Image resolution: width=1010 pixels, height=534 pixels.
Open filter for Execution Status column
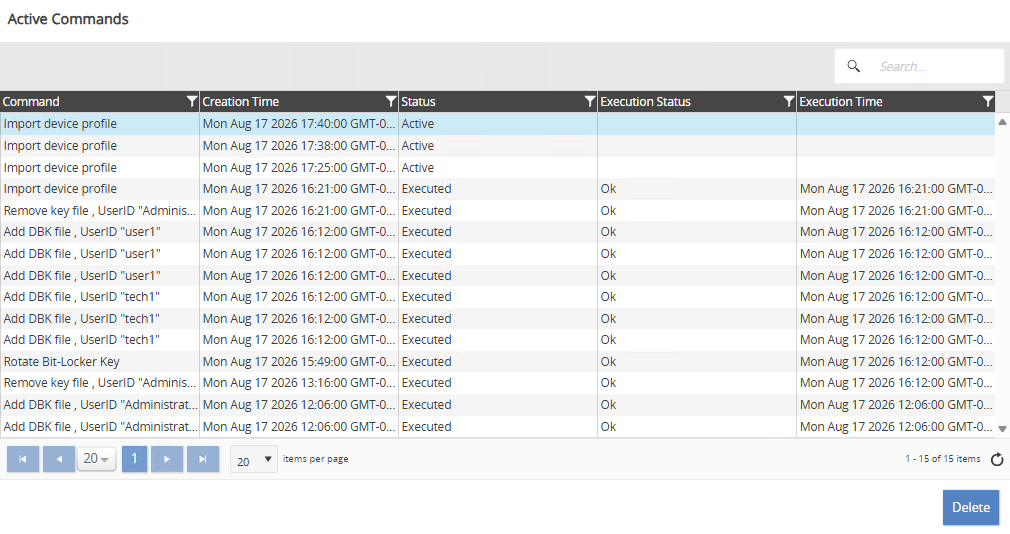coord(788,101)
